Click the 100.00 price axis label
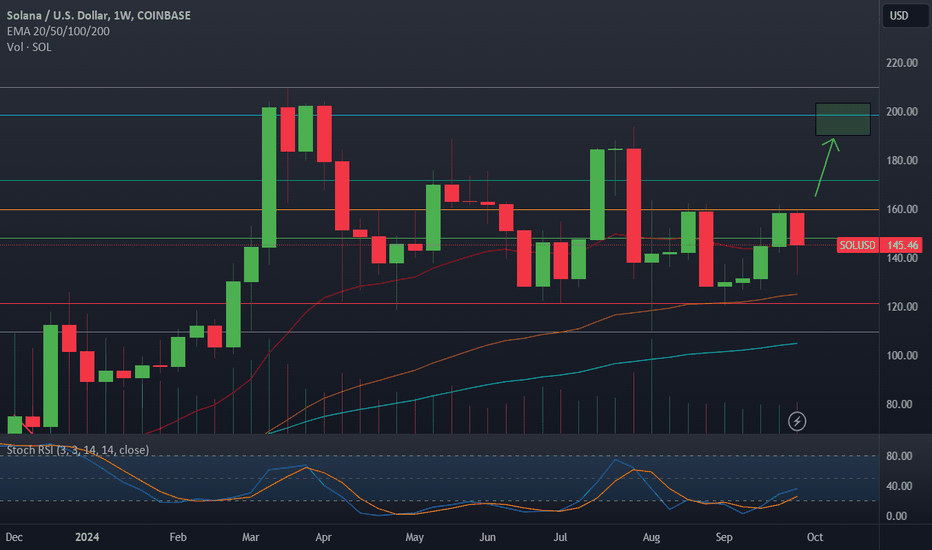932x550 pixels. tap(901, 356)
